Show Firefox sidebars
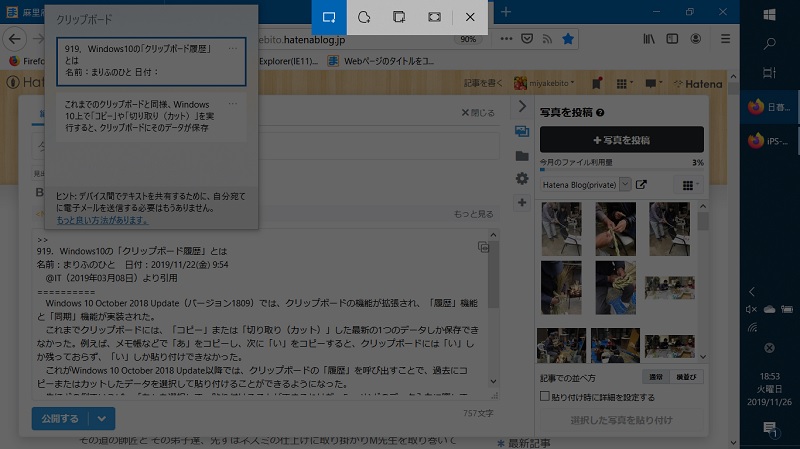The height and width of the screenshot is (449, 800). [x=672, y=39]
